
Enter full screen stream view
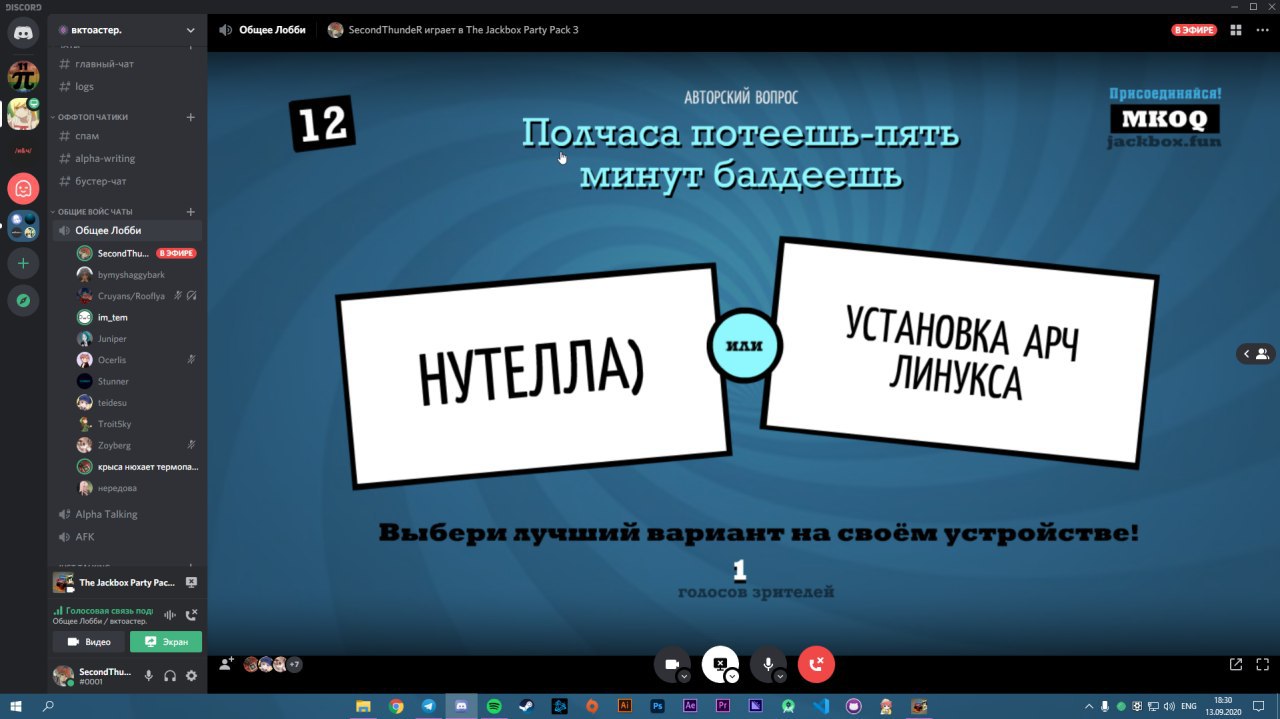coord(1262,664)
